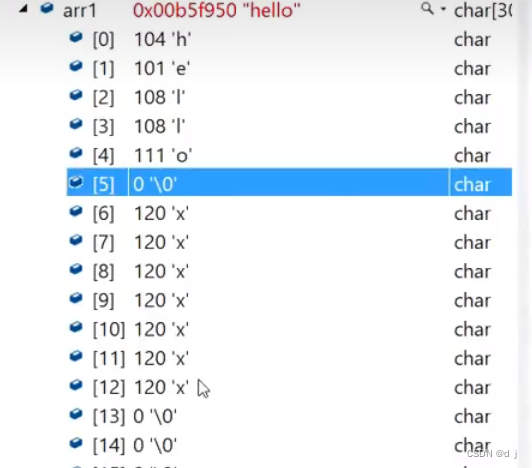This screenshot has width=532, height=468.
Task: Select the [13] index name
Action: pyautogui.click(x=109, y=417)
